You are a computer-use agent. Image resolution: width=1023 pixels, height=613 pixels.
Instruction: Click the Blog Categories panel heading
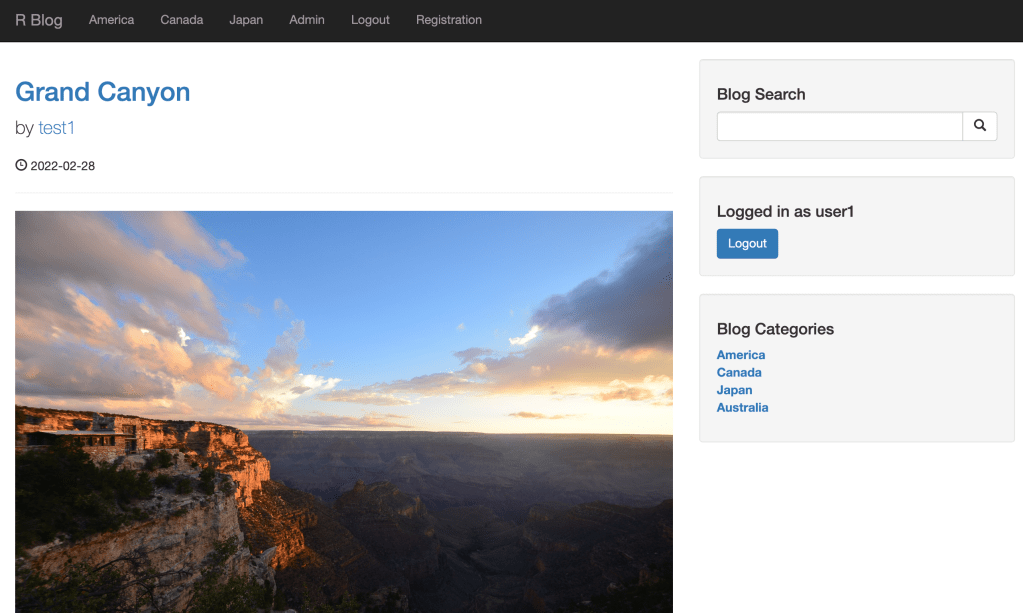point(775,329)
